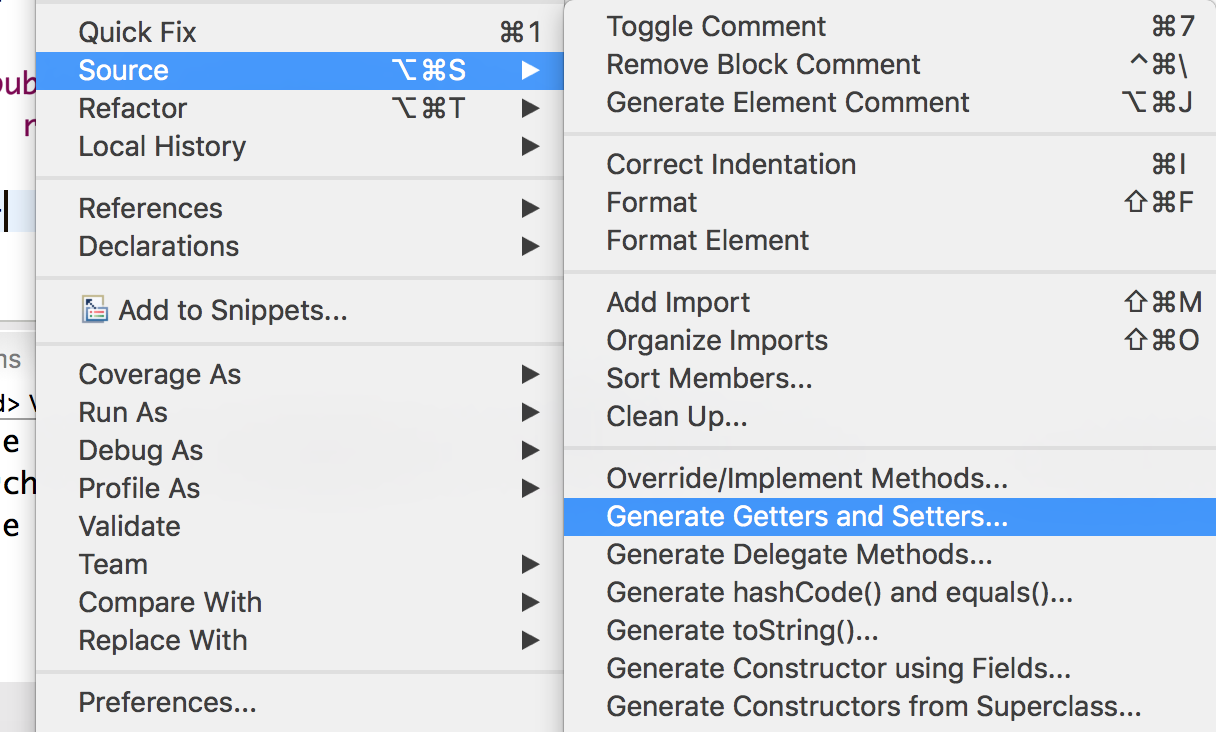Select Correct Indentation
The width and height of the screenshot is (1216, 732).
click(731, 164)
